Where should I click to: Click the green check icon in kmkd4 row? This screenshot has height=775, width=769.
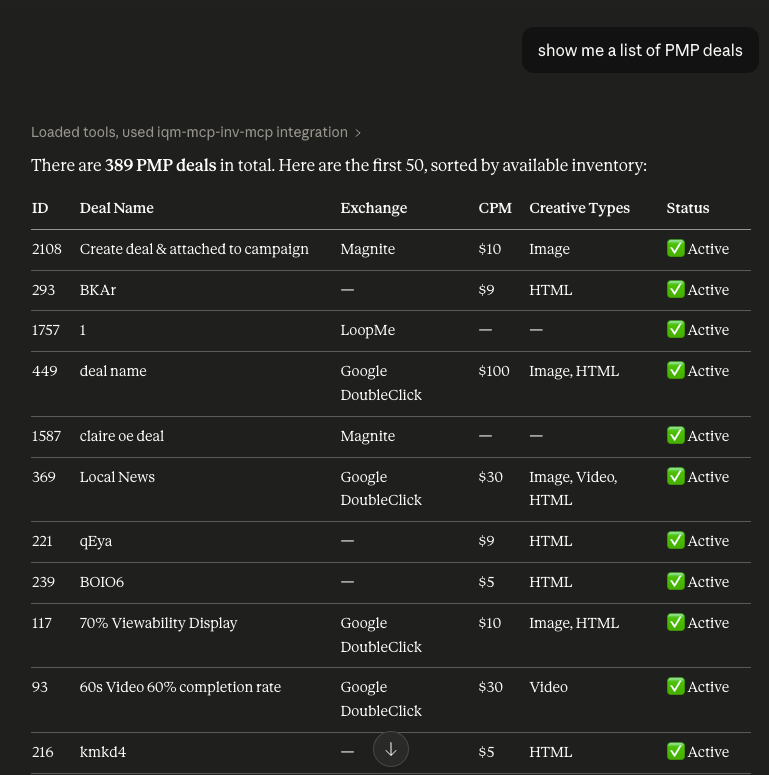tap(676, 751)
